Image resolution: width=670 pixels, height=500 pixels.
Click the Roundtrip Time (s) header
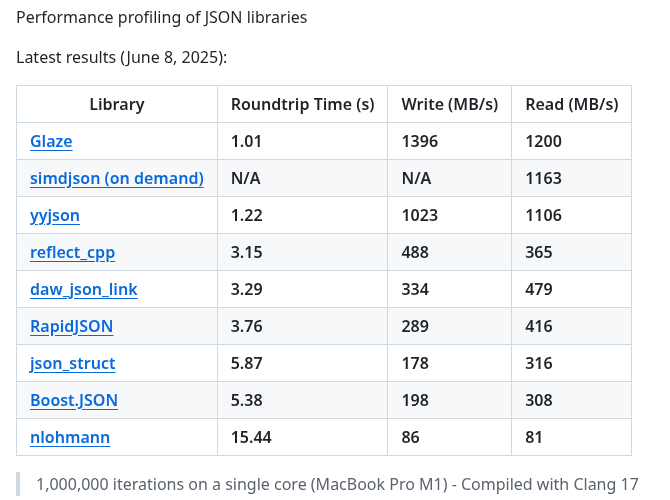pos(302,104)
